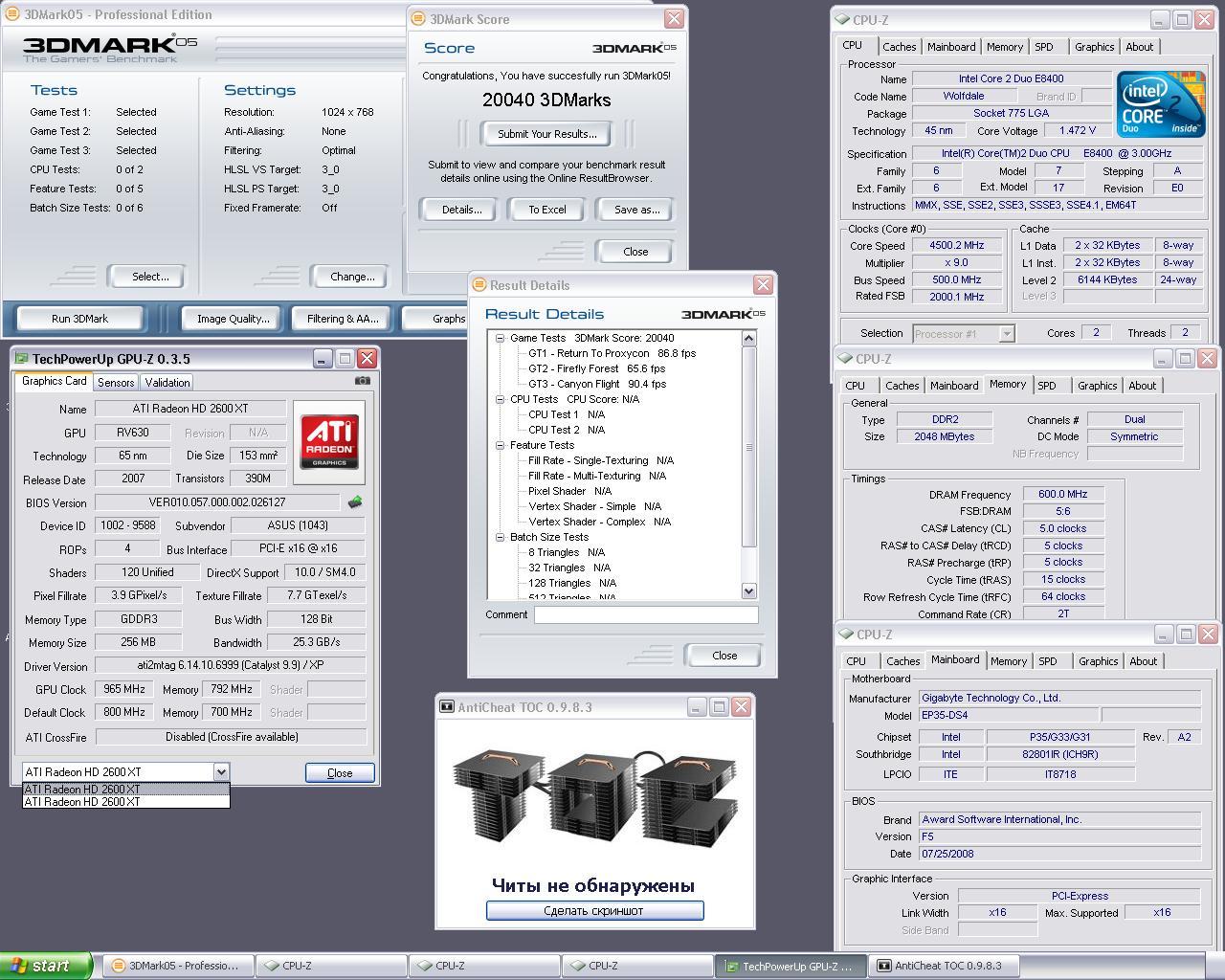Collapse the Batch Size Tests tree node

(x=500, y=537)
